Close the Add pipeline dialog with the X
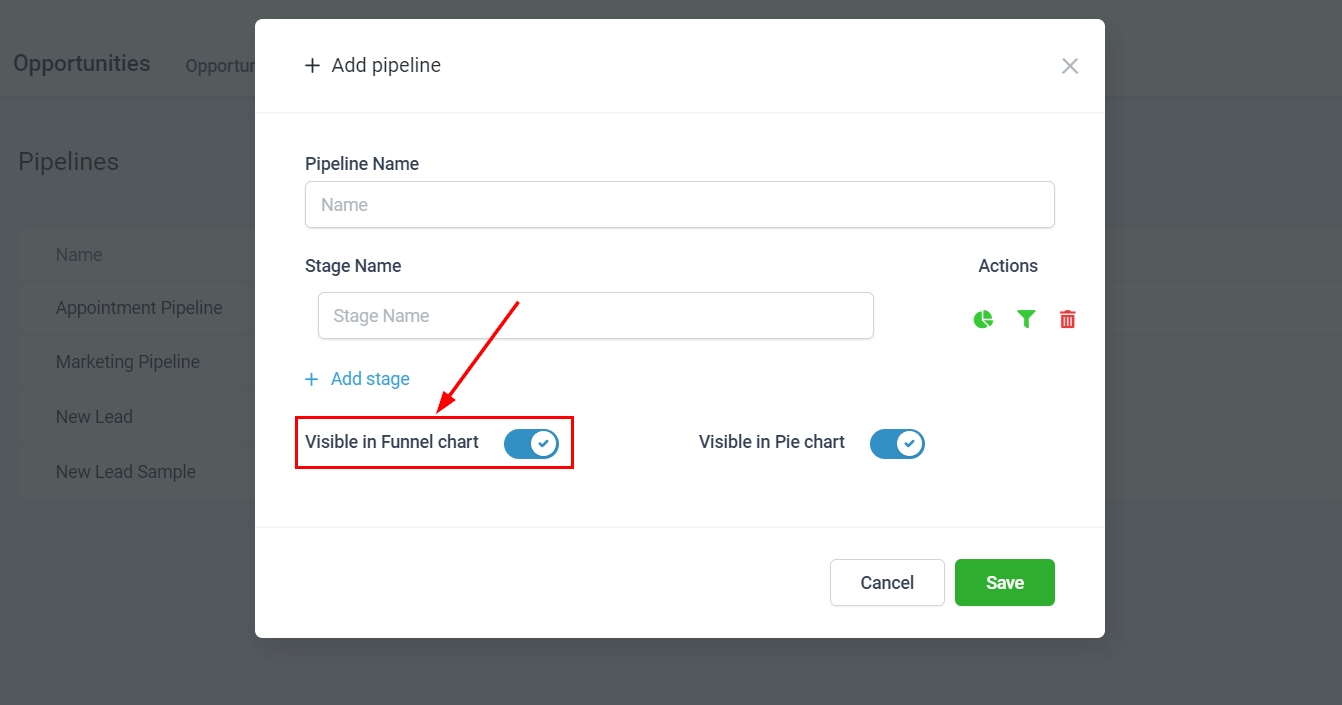 pyautogui.click(x=1069, y=66)
